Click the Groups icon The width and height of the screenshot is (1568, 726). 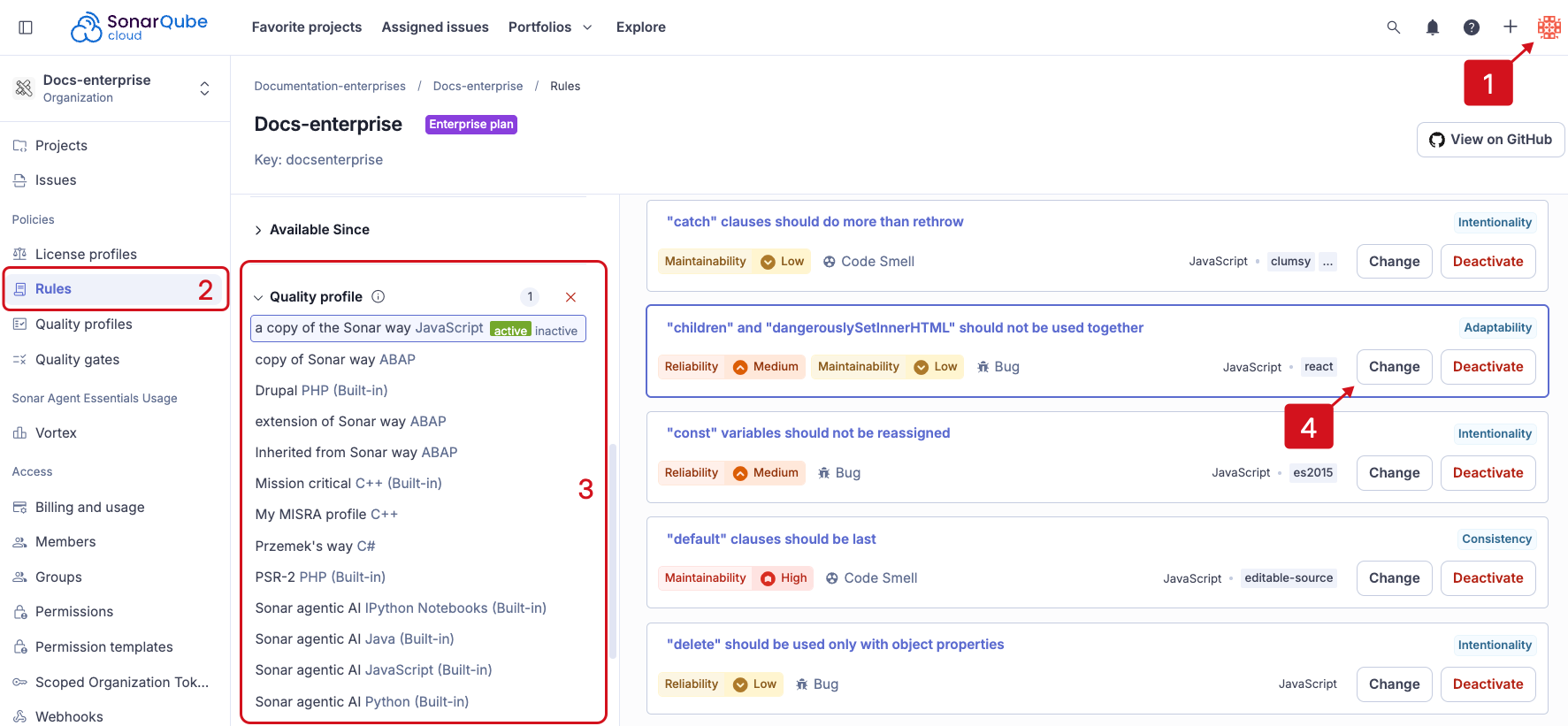[x=19, y=577]
